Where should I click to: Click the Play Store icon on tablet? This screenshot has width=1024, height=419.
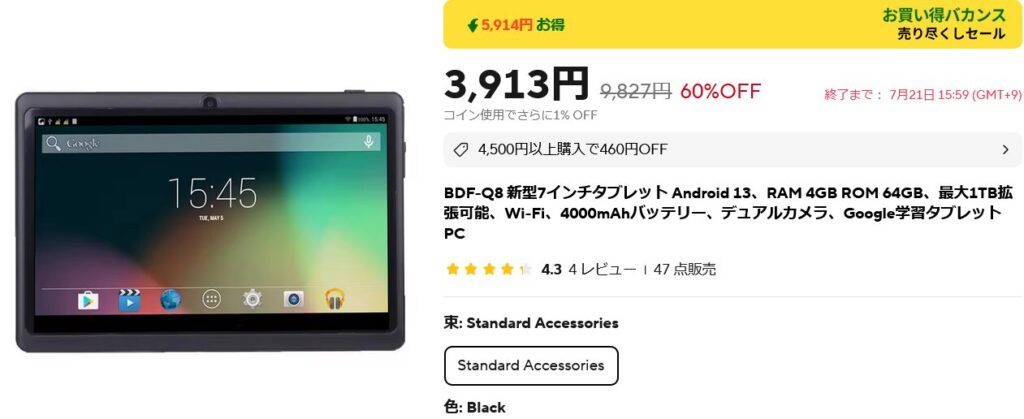(x=88, y=300)
